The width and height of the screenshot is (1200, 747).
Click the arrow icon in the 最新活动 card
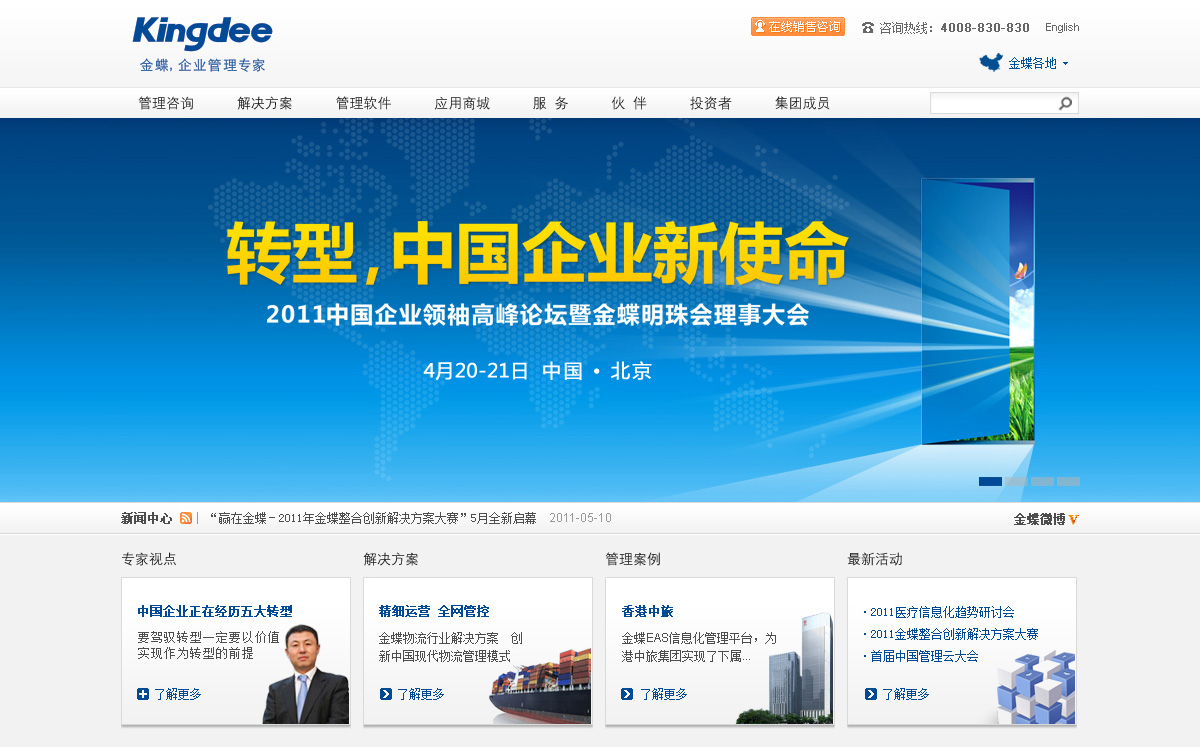870,694
